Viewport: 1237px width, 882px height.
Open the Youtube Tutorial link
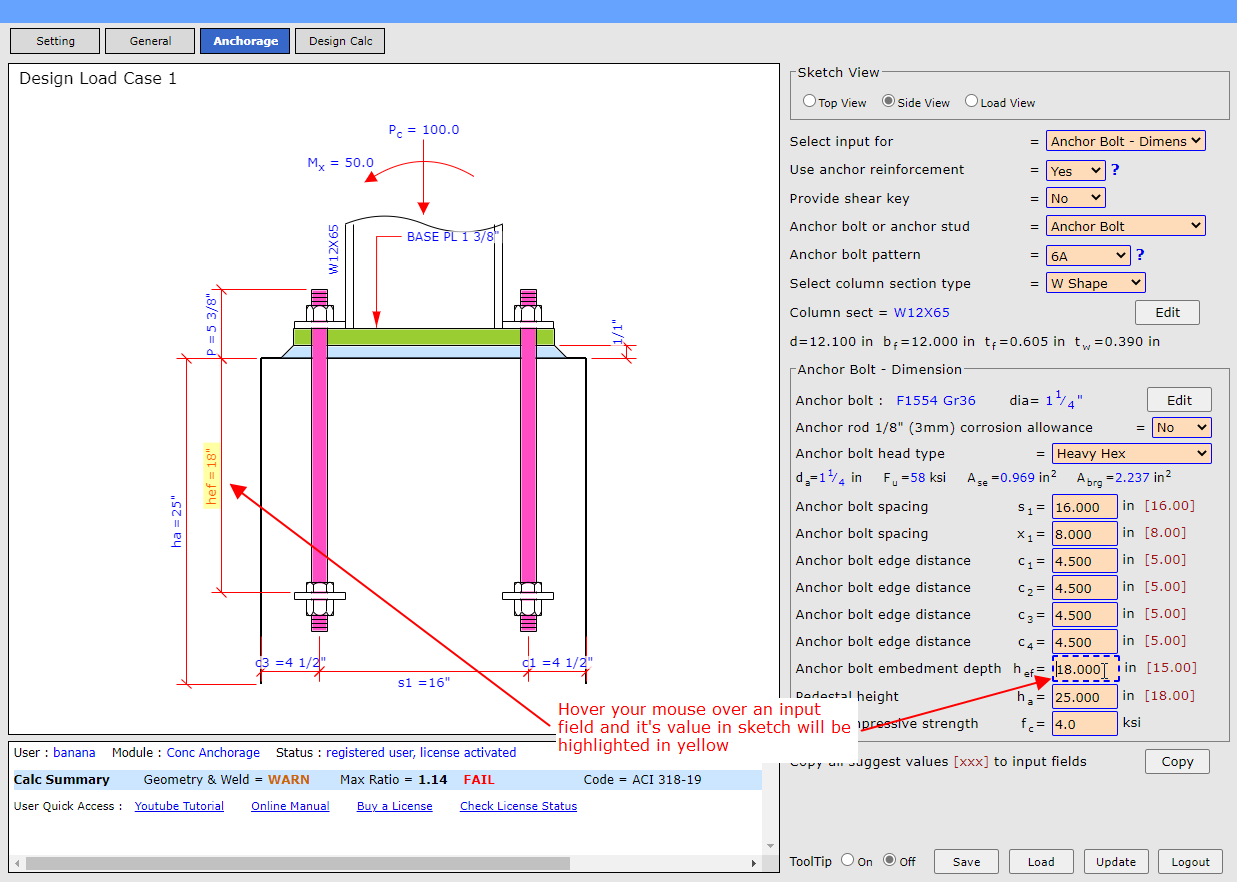pos(179,806)
